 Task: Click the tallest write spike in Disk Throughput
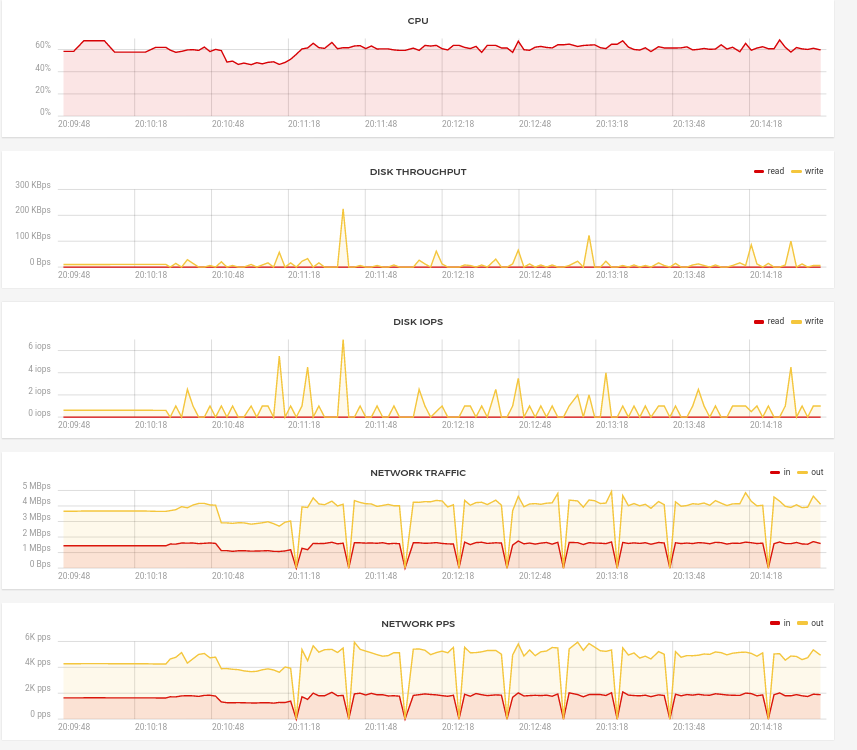pos(343,210)
